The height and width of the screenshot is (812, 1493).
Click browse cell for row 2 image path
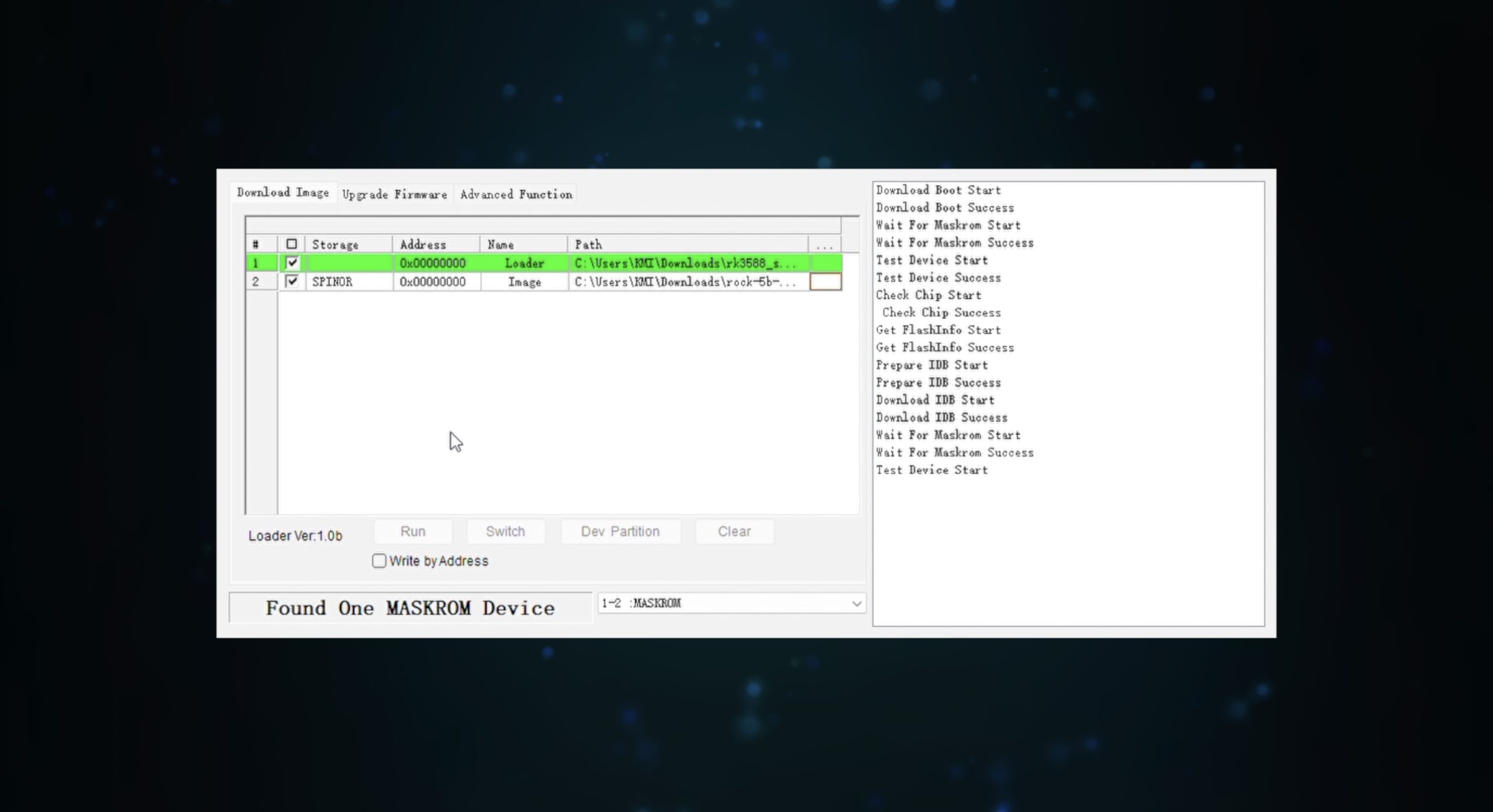pos(825,282)
